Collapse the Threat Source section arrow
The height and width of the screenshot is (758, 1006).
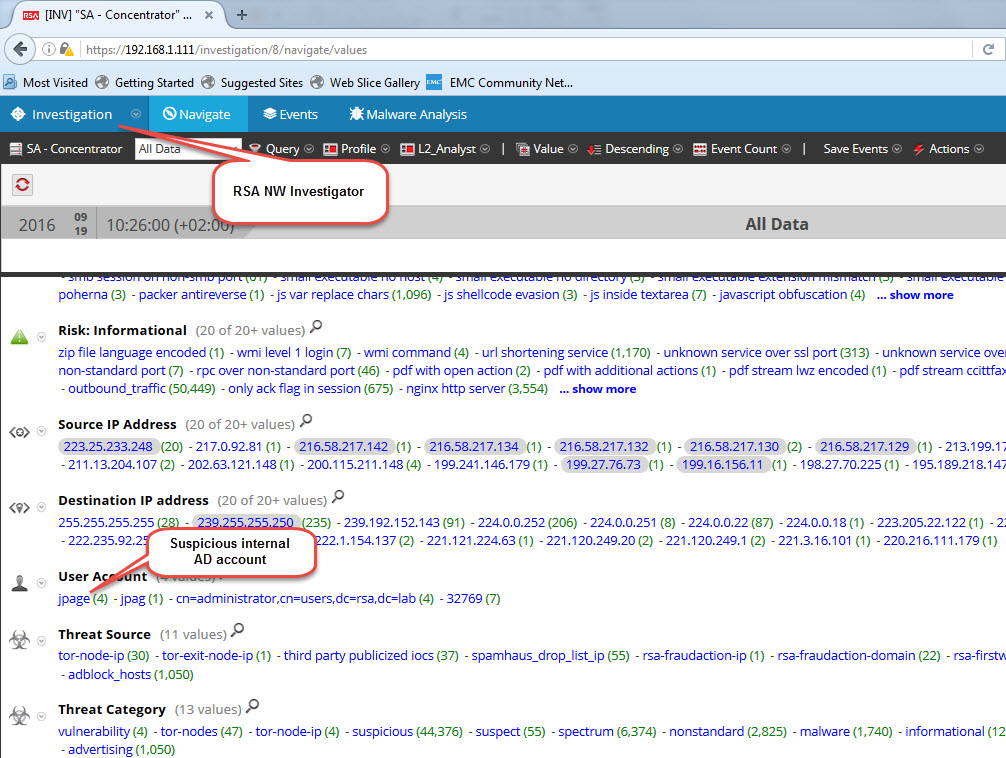click(x=41, y=641)
